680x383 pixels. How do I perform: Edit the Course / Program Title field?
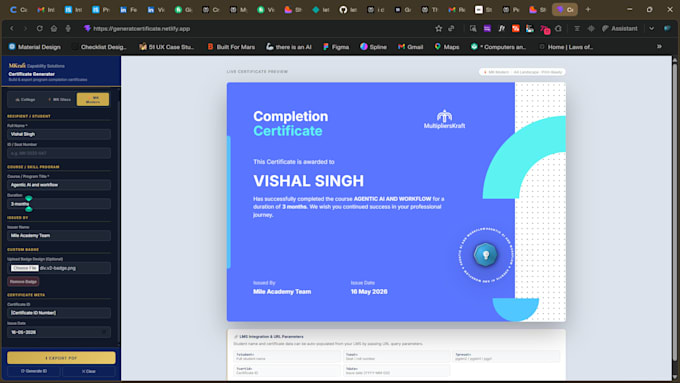point(59,185)
